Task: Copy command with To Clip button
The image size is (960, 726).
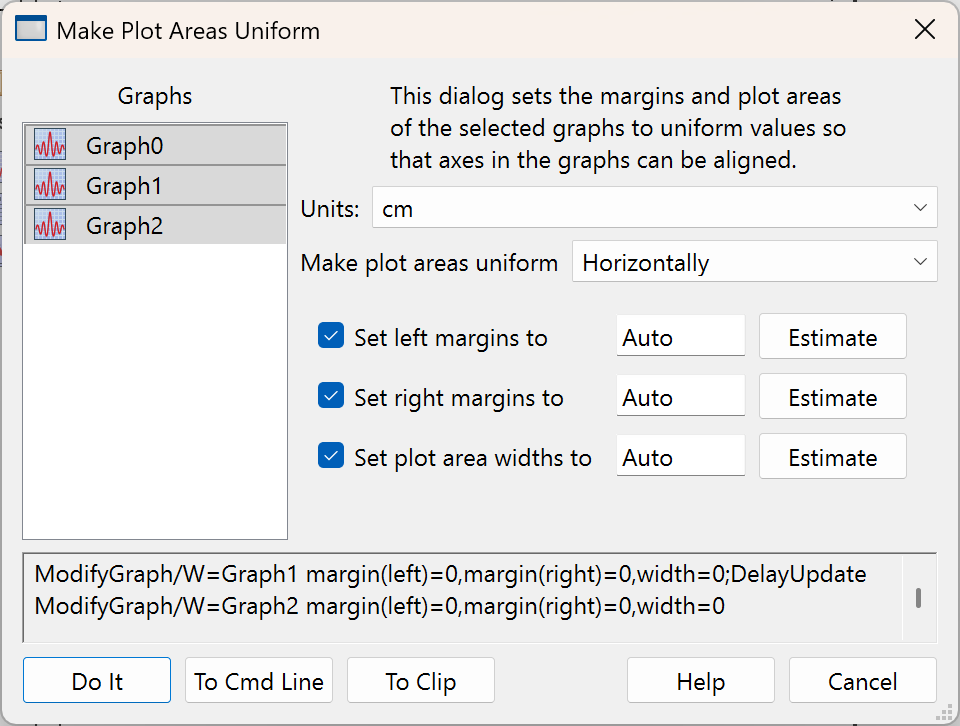Action: tap(421, 681)
